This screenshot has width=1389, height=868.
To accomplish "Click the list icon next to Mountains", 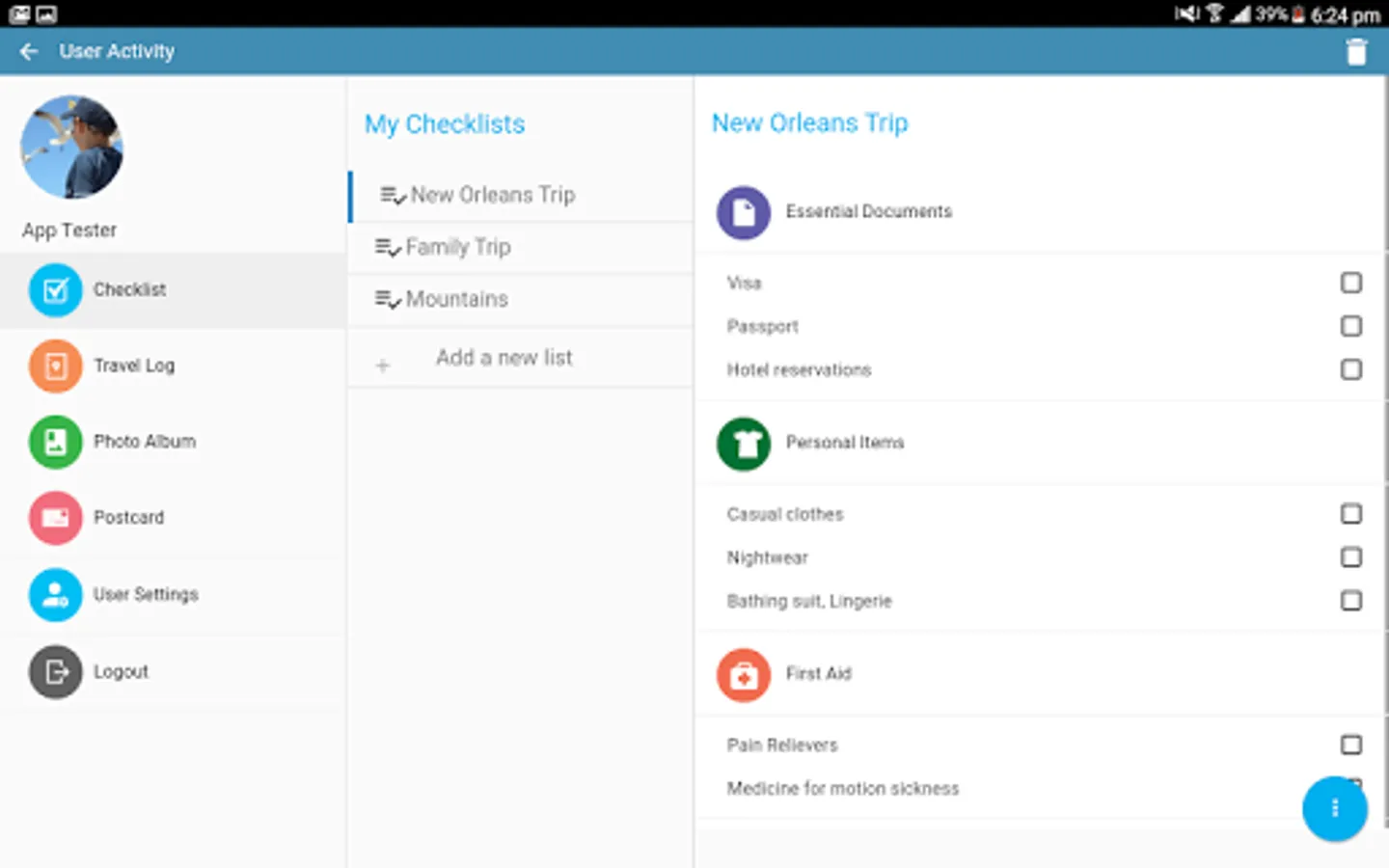I will click(388, 300).
